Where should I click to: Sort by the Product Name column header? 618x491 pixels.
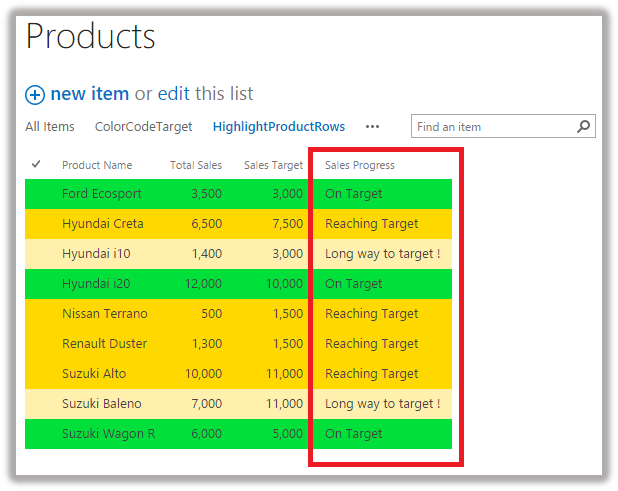coord(97,165)
